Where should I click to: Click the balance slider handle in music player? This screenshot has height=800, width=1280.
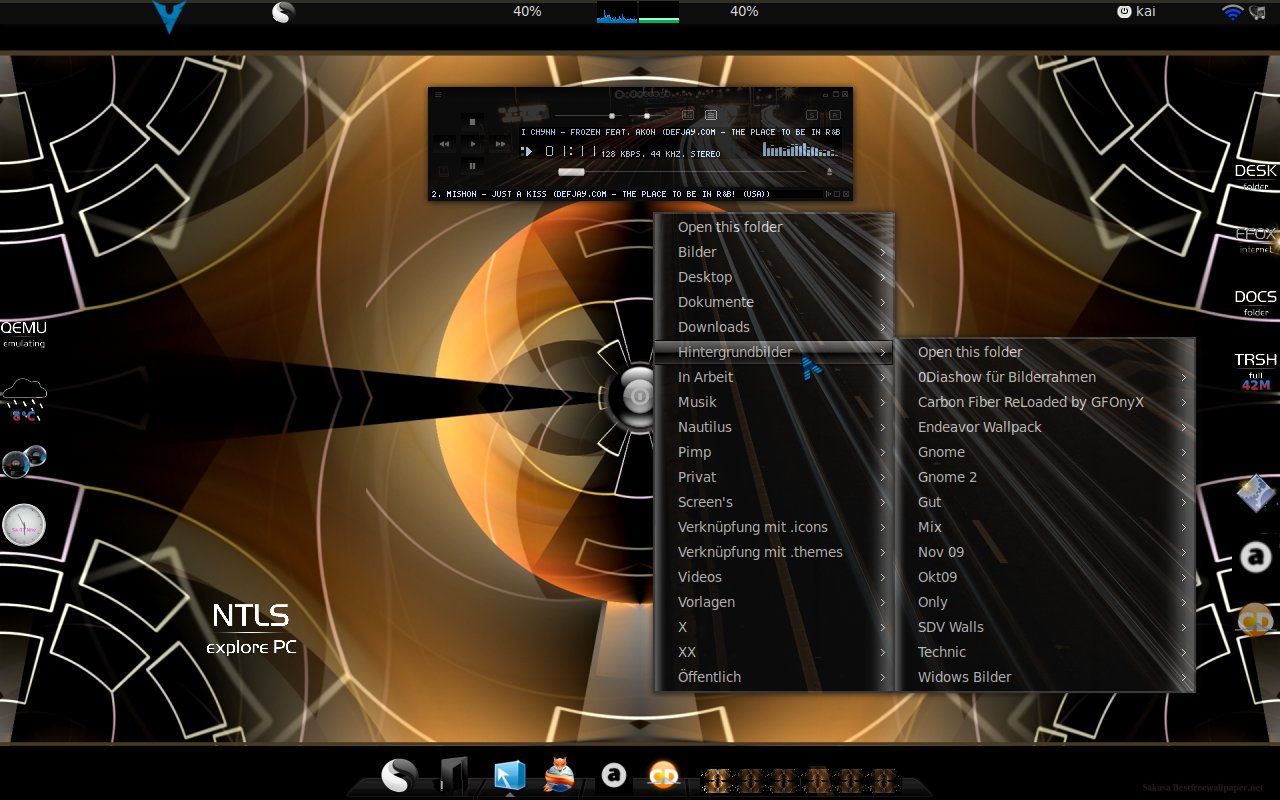pos(647,116)
